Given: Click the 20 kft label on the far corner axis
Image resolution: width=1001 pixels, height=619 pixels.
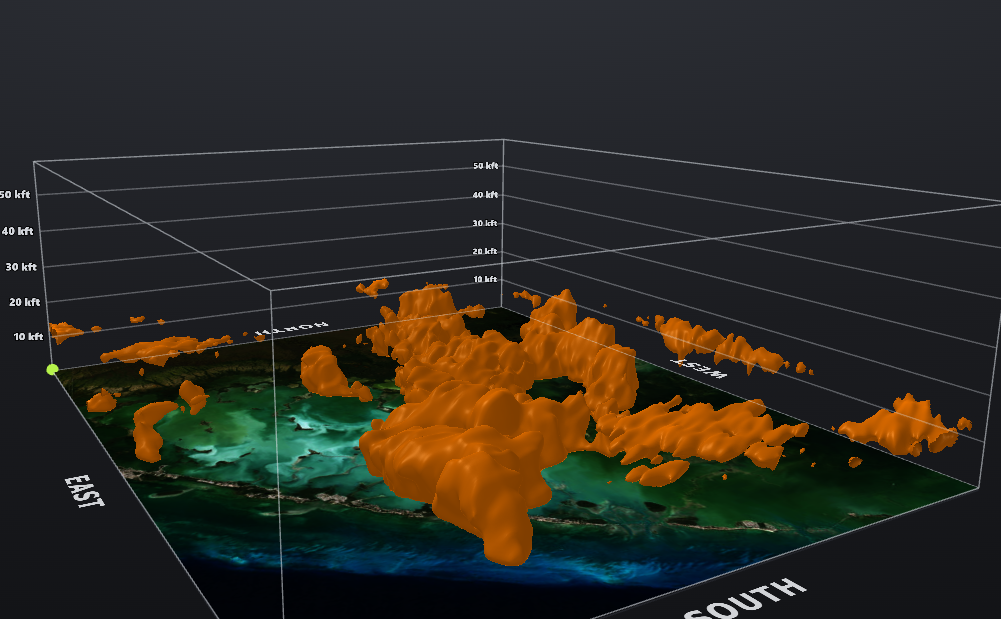Looking at the screenshot, I should (x=485, y=251).
